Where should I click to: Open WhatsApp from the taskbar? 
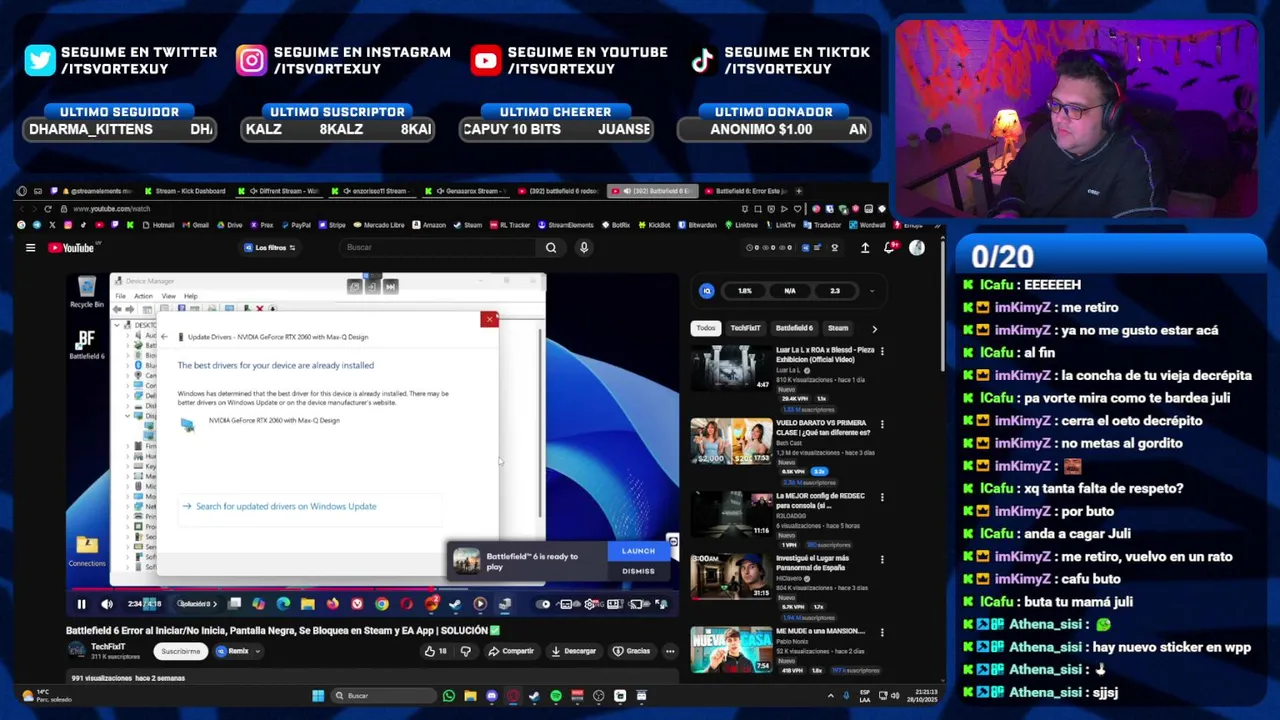pos(449,696)
